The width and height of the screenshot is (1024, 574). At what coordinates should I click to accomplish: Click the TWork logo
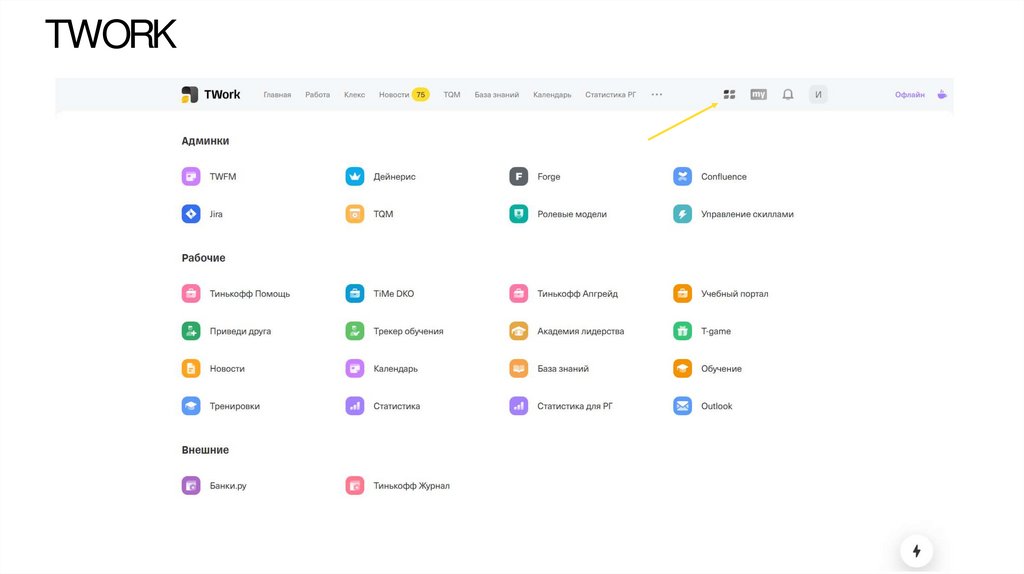pos(211,95)
